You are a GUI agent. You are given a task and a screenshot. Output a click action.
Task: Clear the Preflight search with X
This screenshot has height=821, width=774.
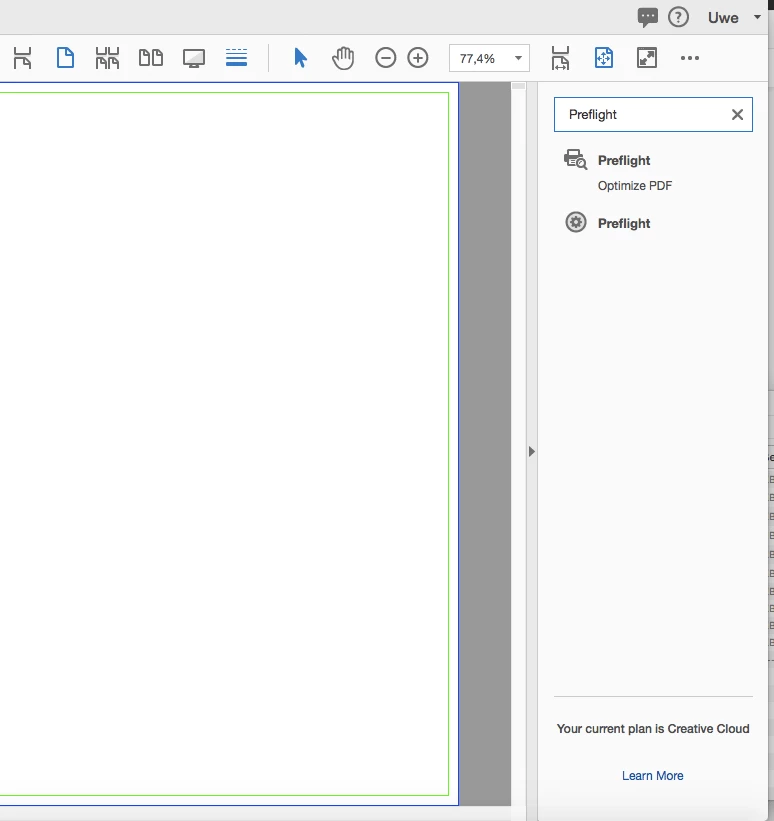tap(737, 115)
